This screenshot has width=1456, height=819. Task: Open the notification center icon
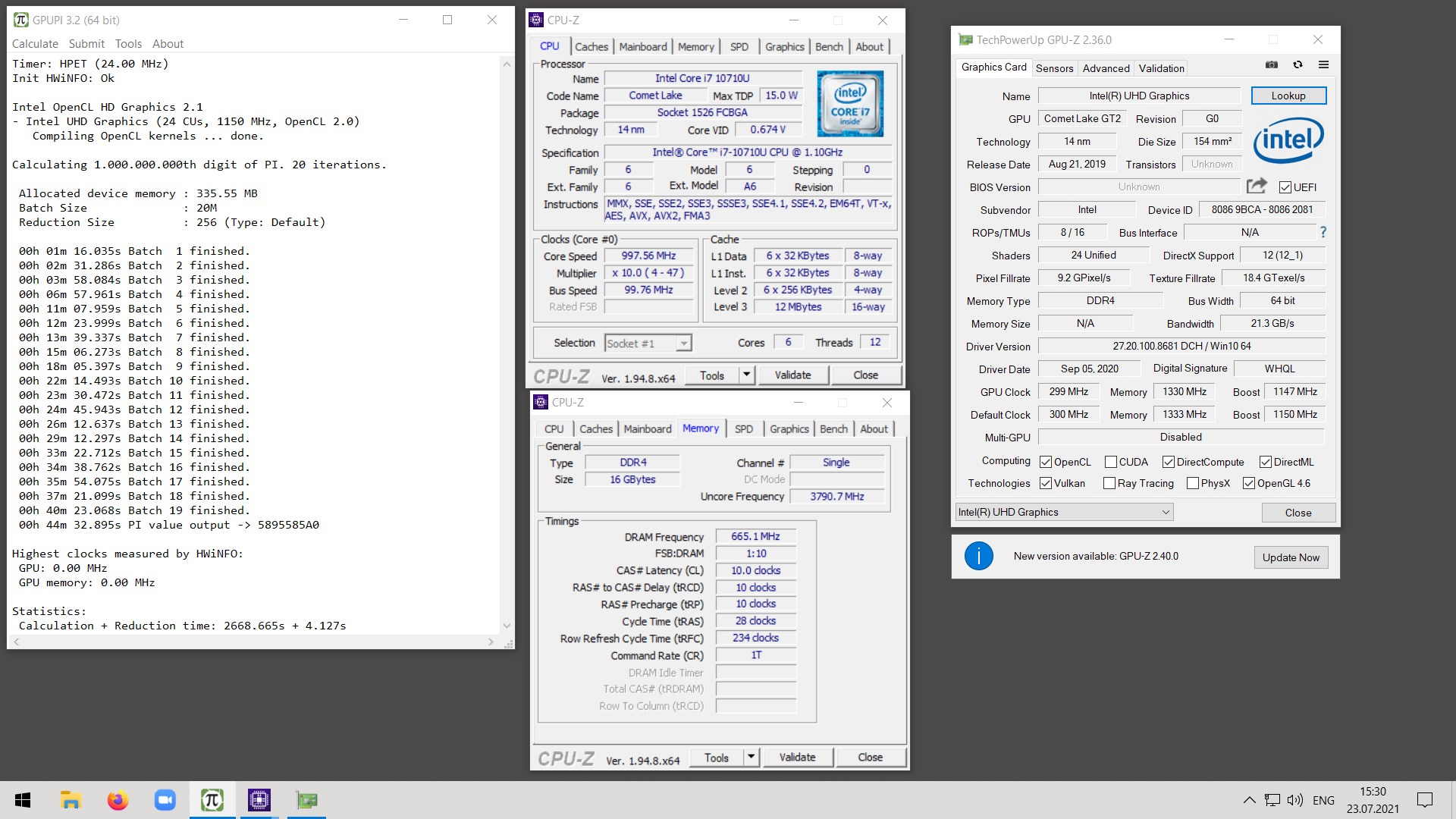(x=1425, y=800)
